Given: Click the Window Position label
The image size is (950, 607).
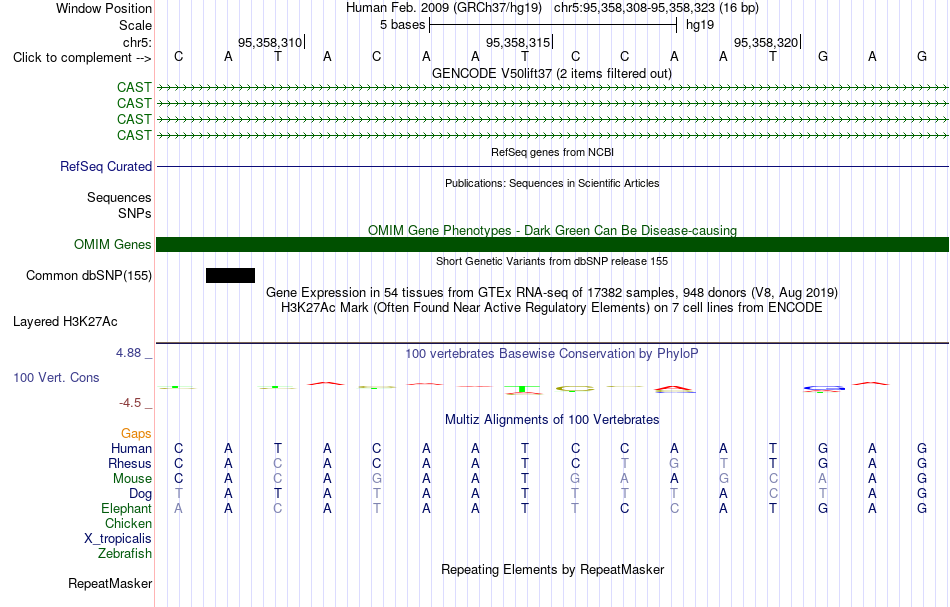Looking at the screenshot, I should pos(104,8).
